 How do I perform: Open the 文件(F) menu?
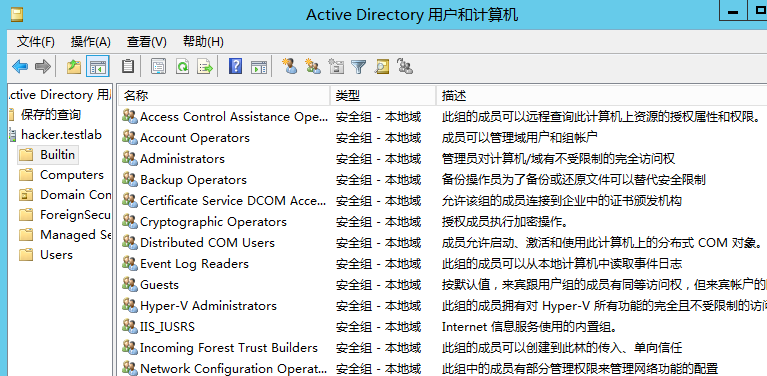coord(36,42)
